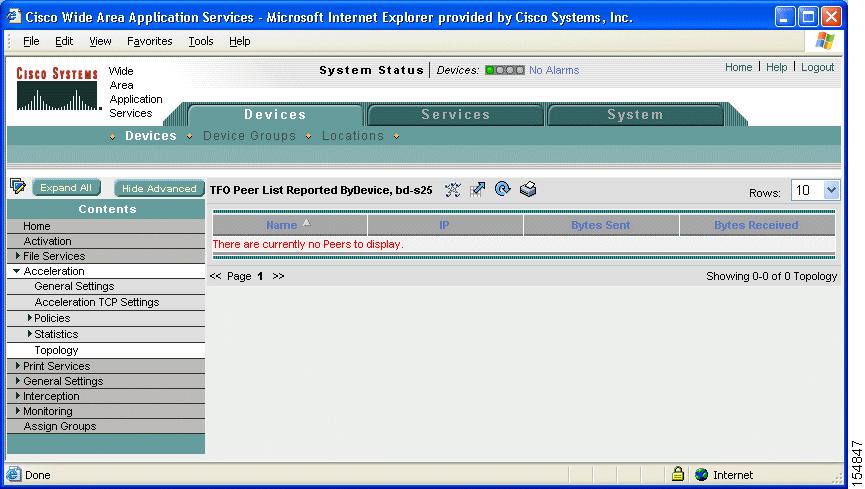Image resolution: width=865 pixels, height=489 pixels.
Task: Open the Help menu in the menu bar
Action: [x=239, y=41]
